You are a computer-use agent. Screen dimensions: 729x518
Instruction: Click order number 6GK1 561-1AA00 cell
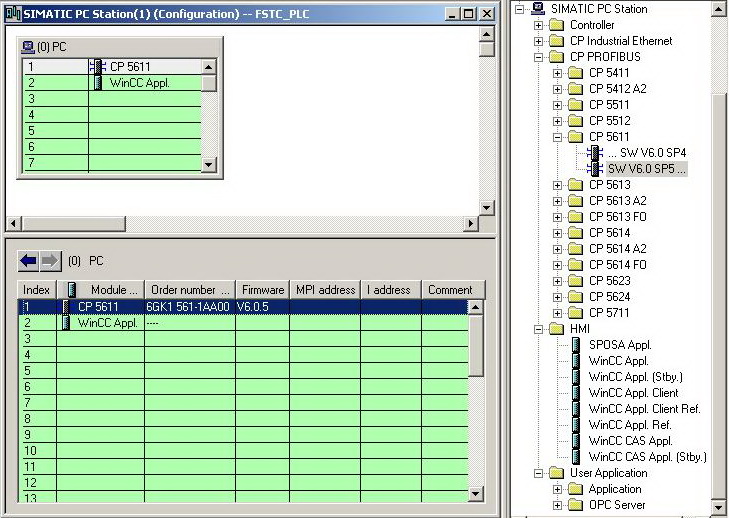point(190,307)
